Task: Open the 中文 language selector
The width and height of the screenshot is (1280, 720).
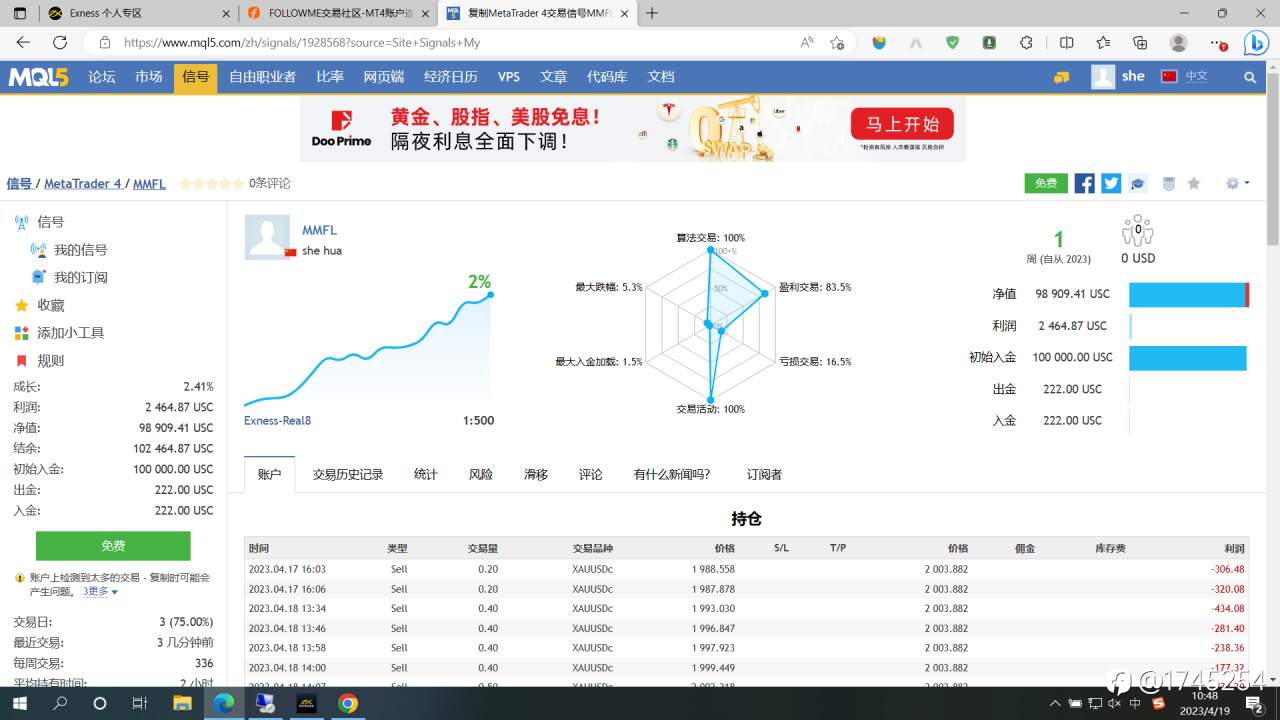Action: (1185, 76)
